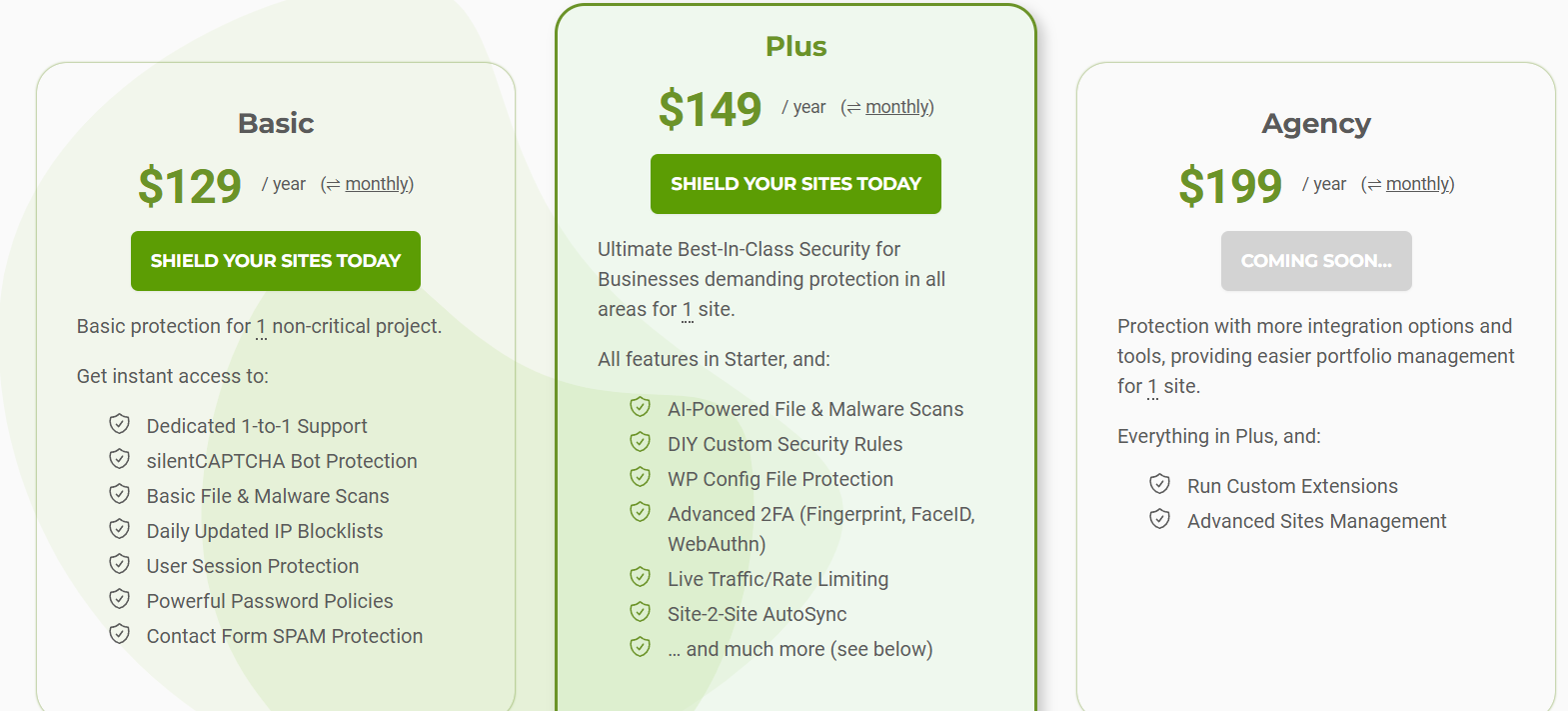Click the Coming Soon button for Agency
The width and height of the screenshot is (1568, 711).
pyautogui.click(x=1316, y=261)
